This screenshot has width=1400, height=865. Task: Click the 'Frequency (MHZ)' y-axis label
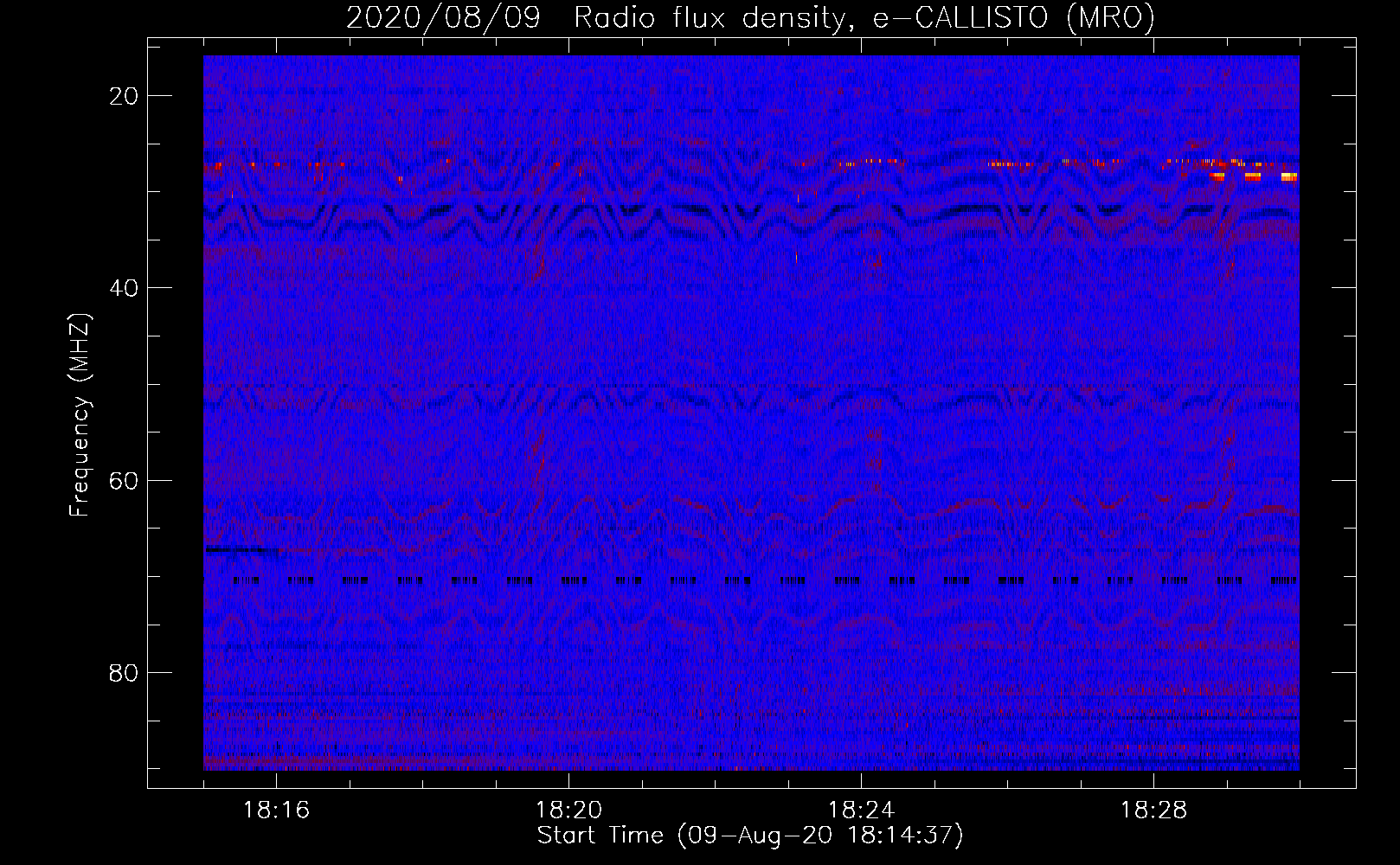pyautogui.click(x=80, y=415)
